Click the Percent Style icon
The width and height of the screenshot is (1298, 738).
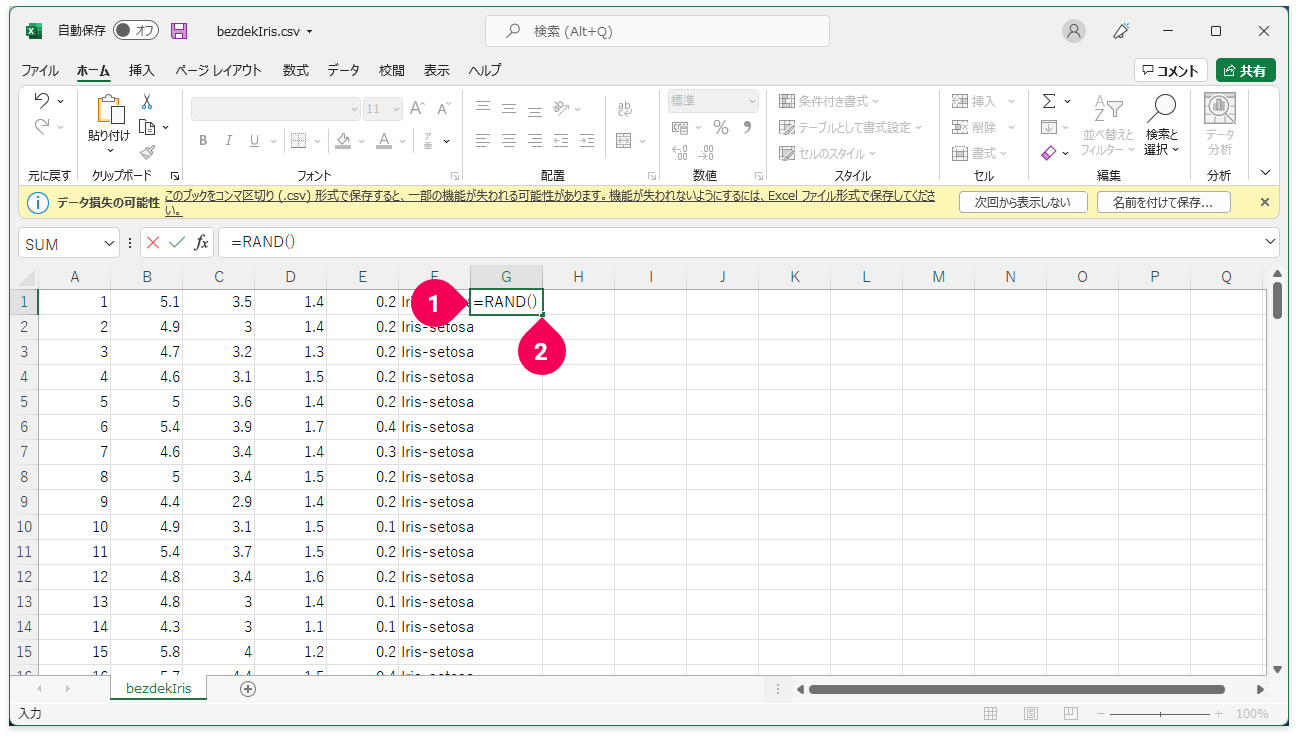(720, 128)
